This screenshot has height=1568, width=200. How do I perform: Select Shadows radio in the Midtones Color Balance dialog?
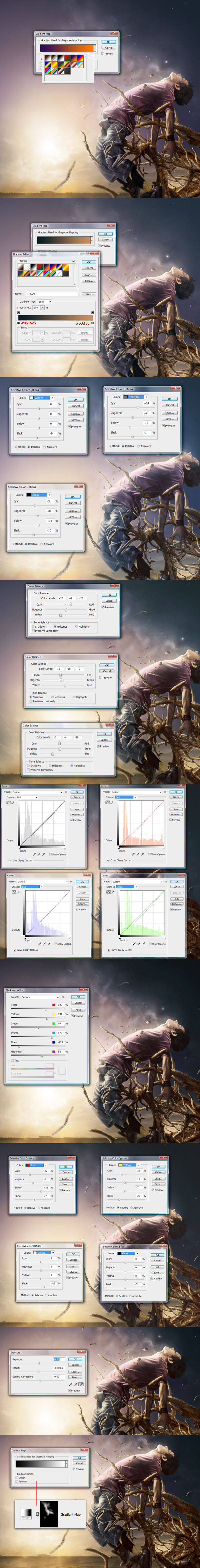pyautogui.click(x=33, y=626)
